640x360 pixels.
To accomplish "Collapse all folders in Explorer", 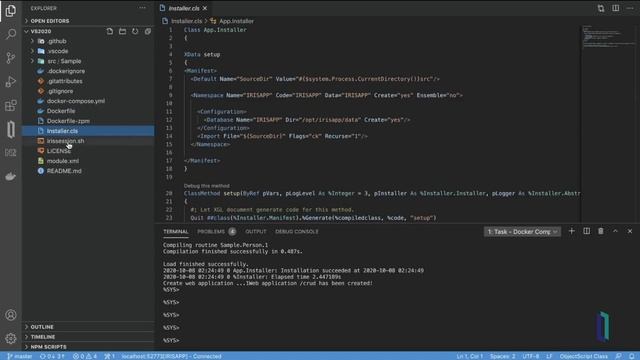I will 148,31.
